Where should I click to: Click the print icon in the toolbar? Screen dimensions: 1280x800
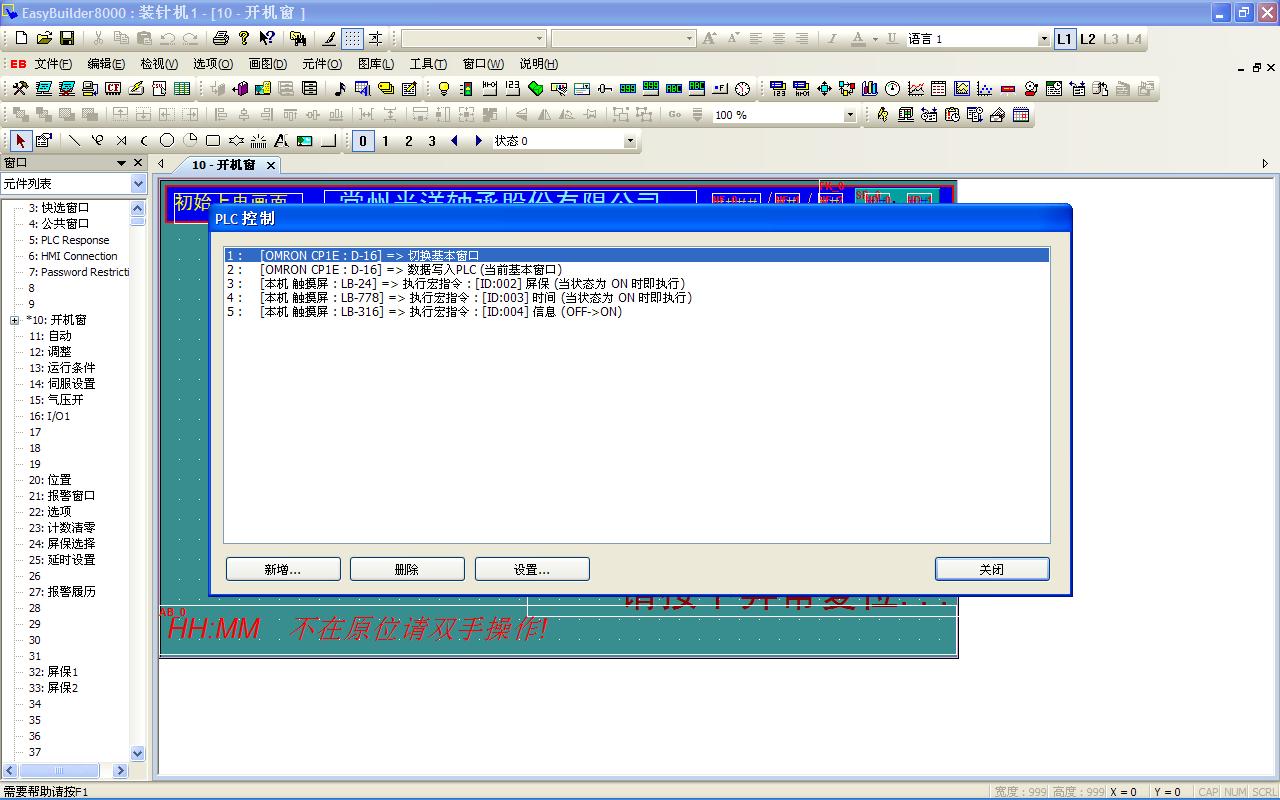click(220, 38)
